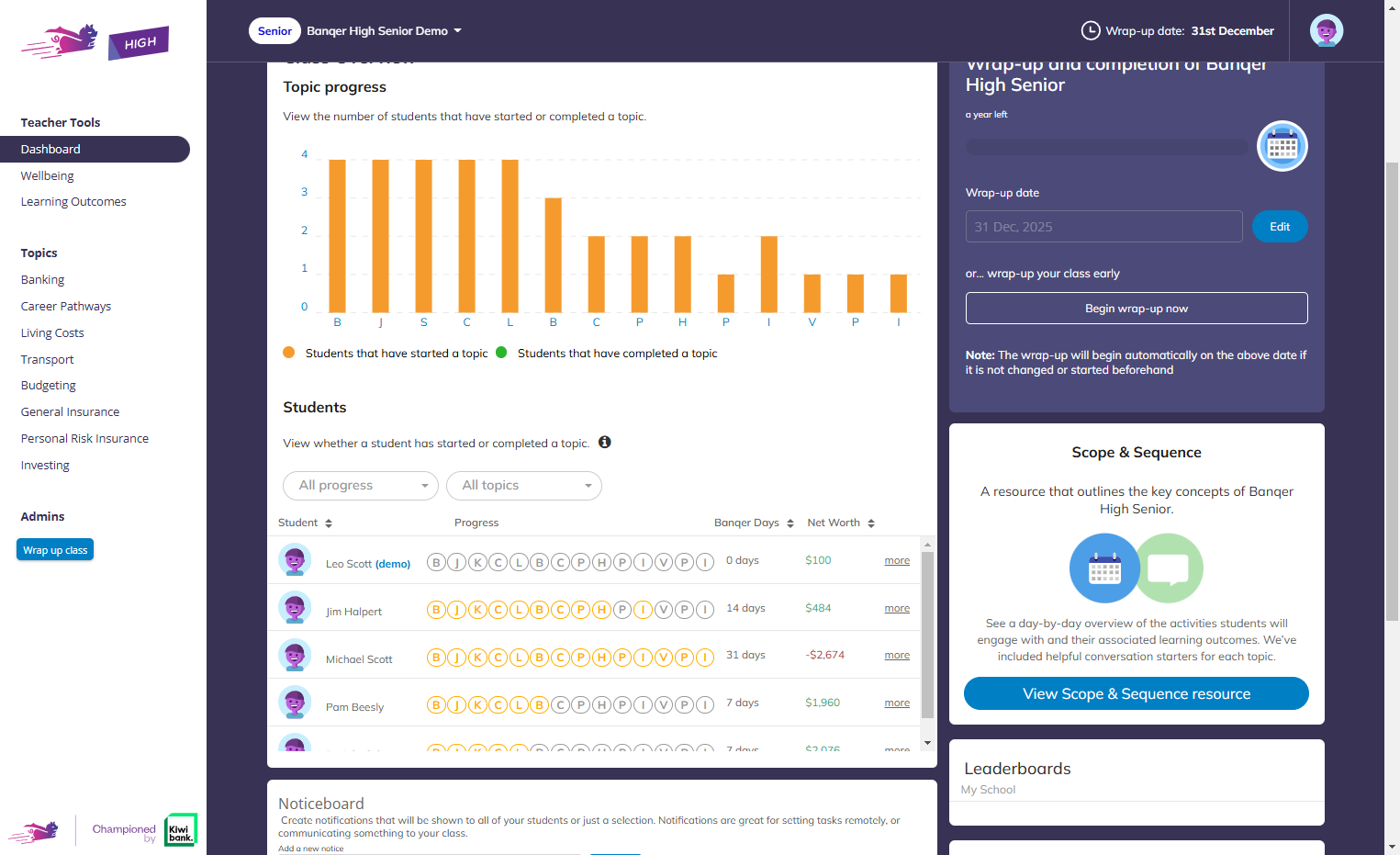This screenshot has height=855, width=1400.
Task: Click the info icon next to Students description
Action: (604, 442)
